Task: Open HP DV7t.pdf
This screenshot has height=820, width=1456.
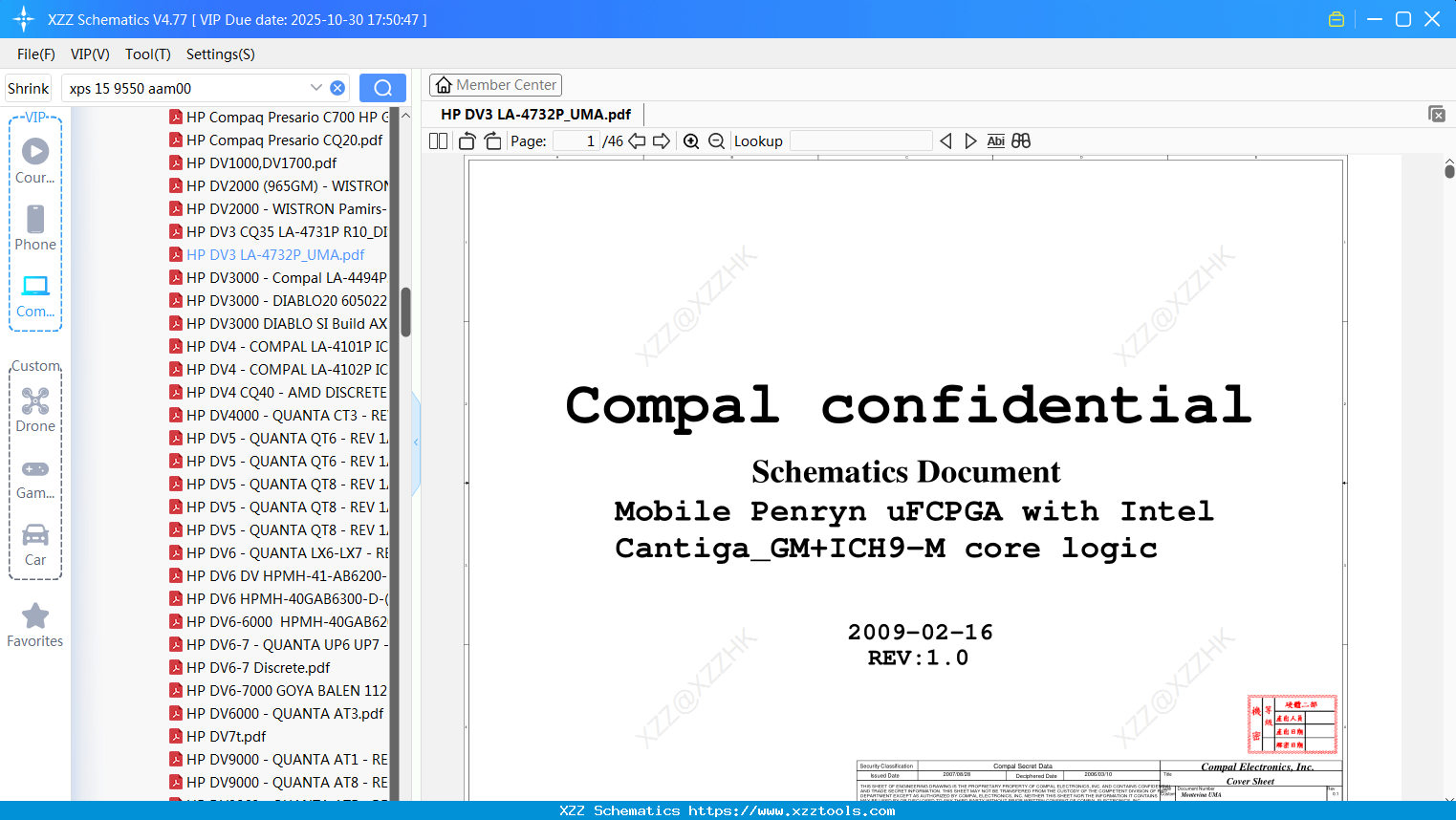Action: click(x=218, y=736)
